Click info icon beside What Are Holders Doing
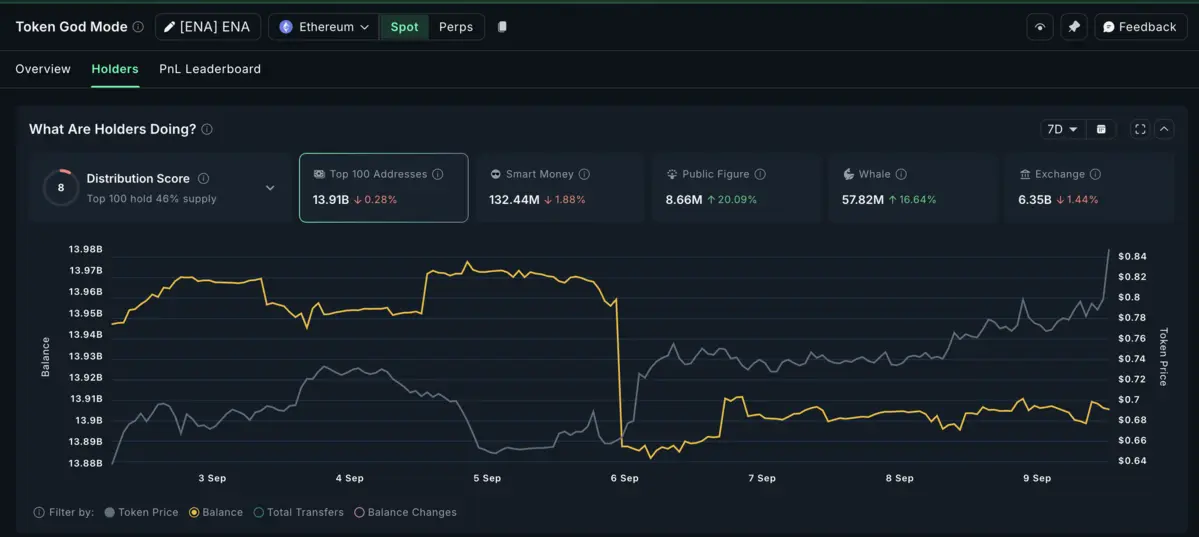Screen dimensions: 1199x537 207,129
